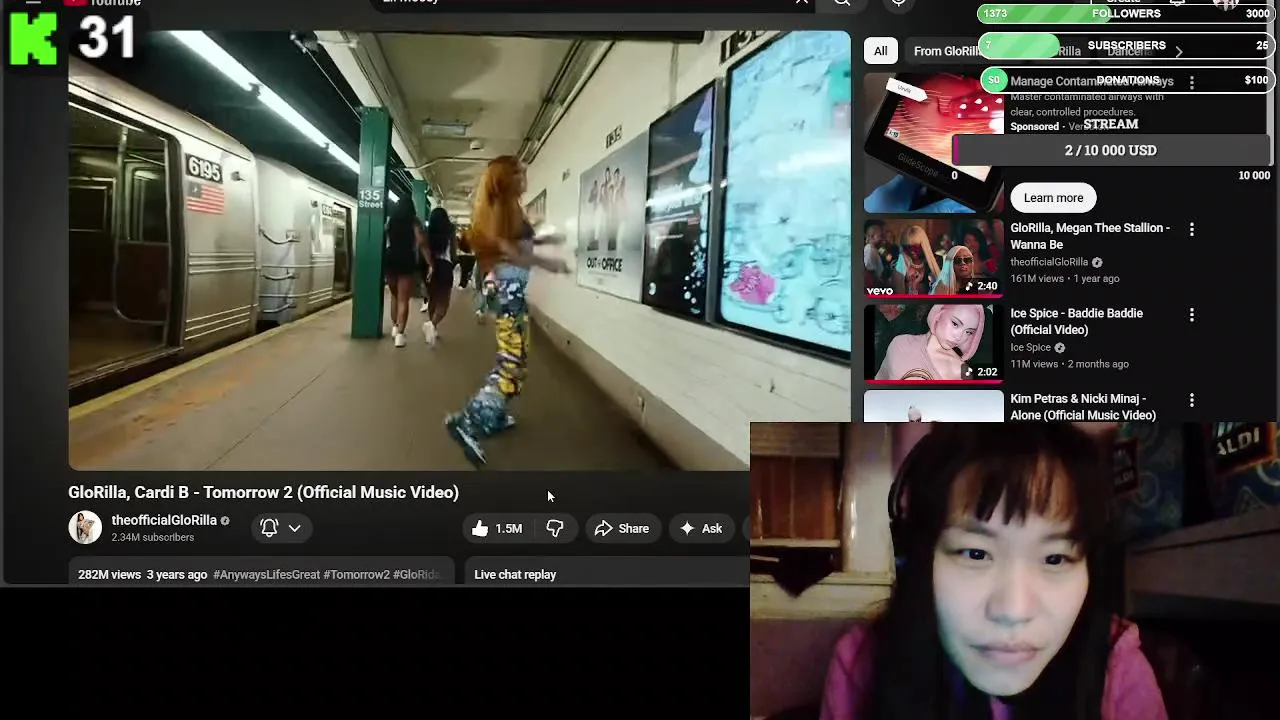Open the sponsored ad video thumbnail
Screen dimensions: 1280x720
coord(933,142)
